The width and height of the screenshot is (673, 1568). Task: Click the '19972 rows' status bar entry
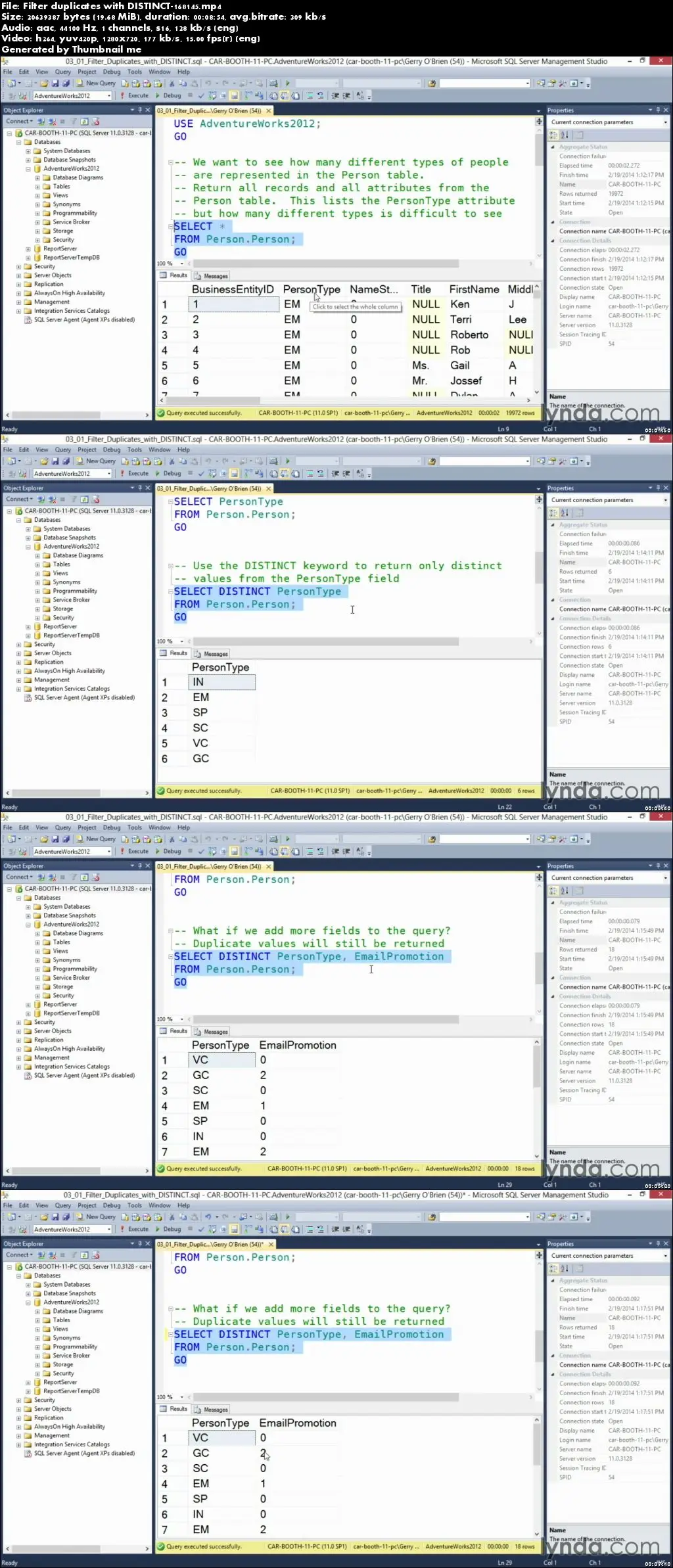tap(521, 413)
